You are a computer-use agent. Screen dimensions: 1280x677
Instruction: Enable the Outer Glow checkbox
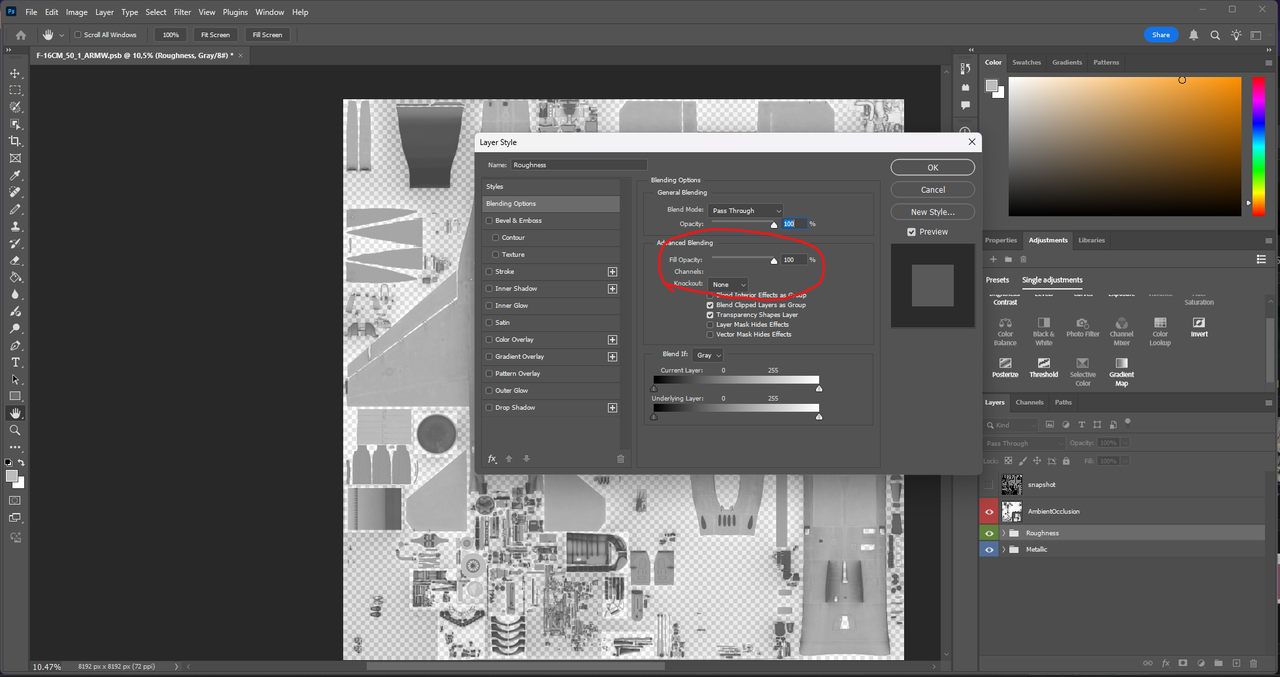489,390
